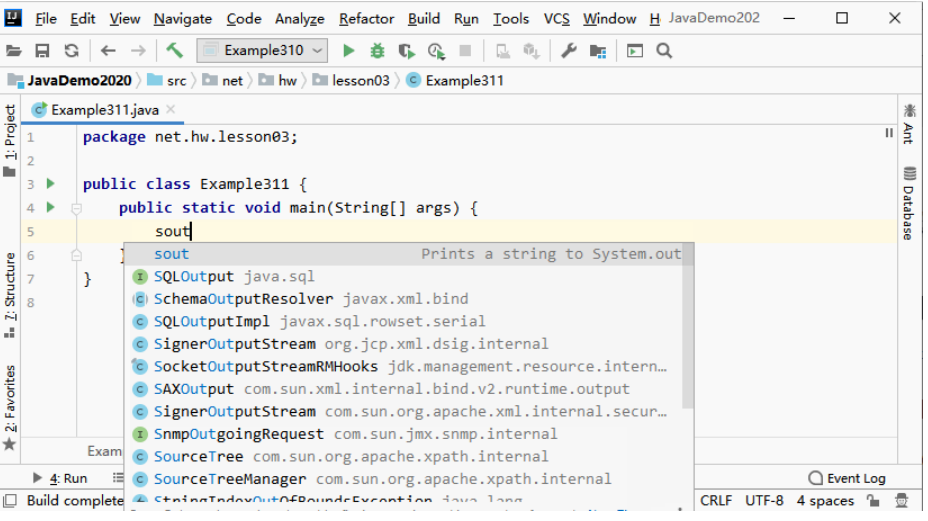Open the View menu
The image size is (928, 521).
(124, 19)
